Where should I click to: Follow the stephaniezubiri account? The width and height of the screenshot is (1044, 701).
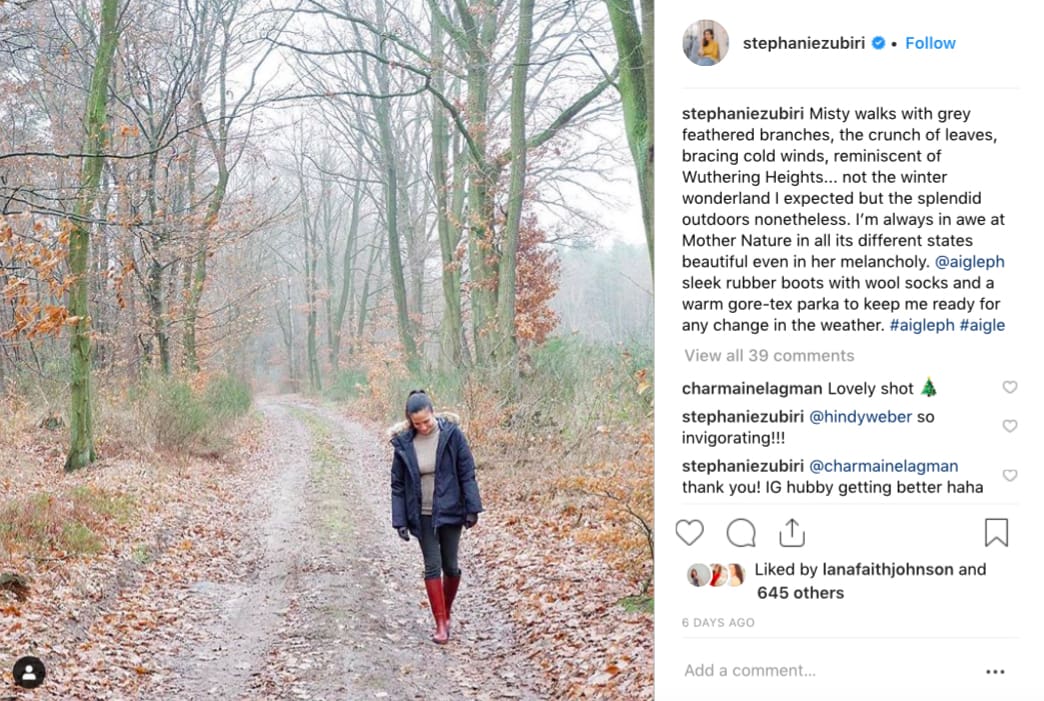930,43
